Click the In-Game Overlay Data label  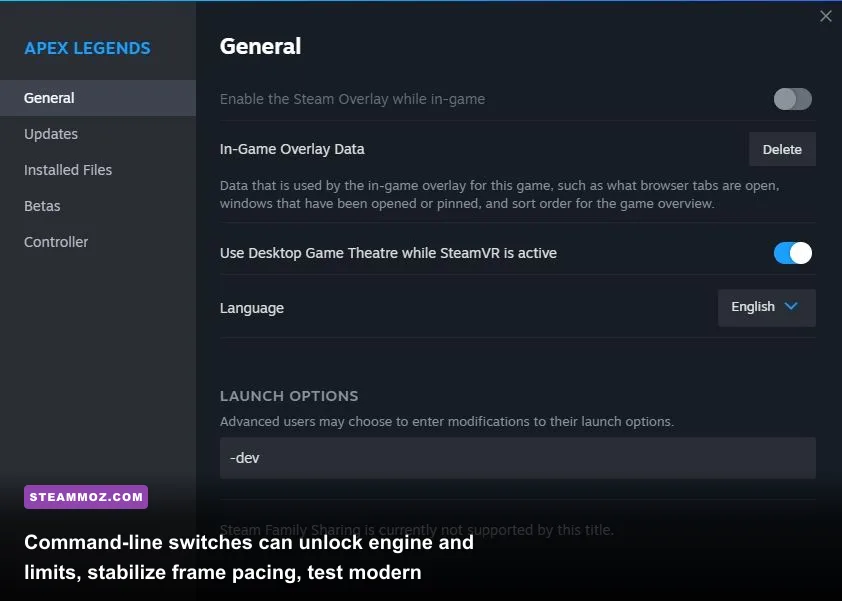point(292,149)
